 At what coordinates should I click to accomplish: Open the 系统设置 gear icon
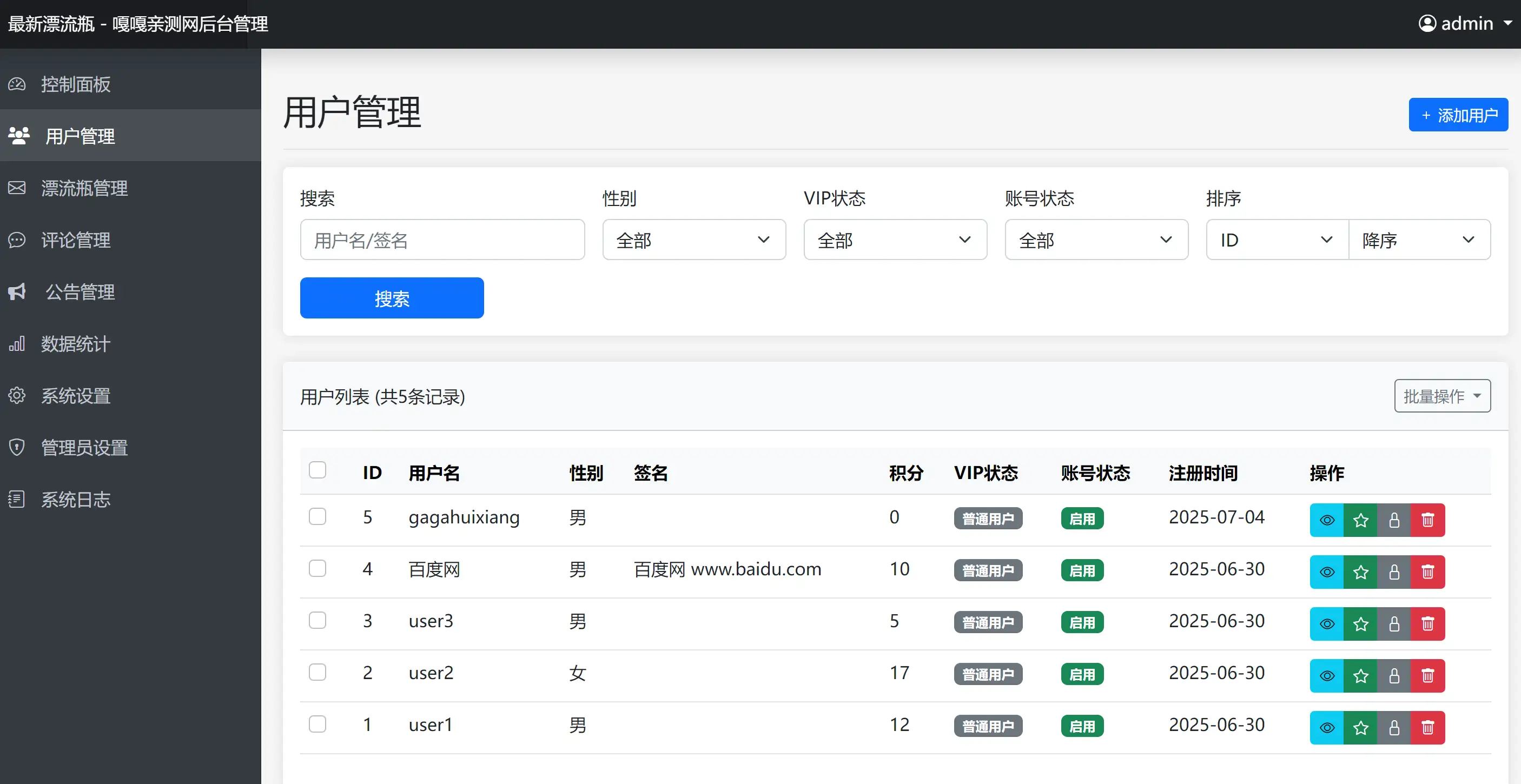[17, 396]
